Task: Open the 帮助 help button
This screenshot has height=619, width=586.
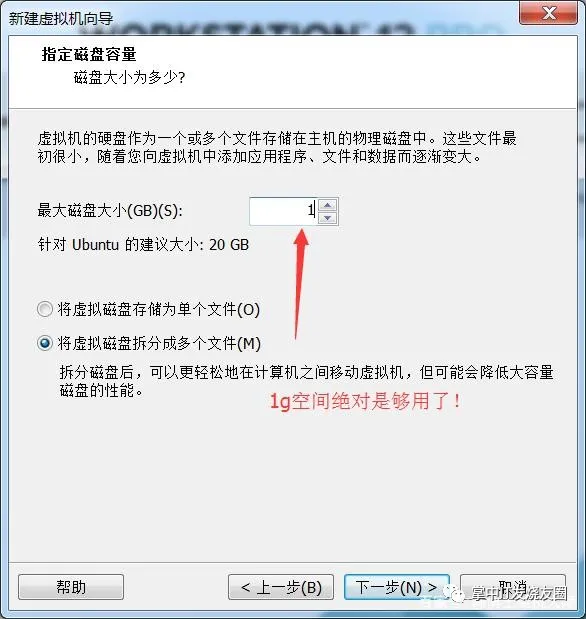Action: (x=71, y=587)
